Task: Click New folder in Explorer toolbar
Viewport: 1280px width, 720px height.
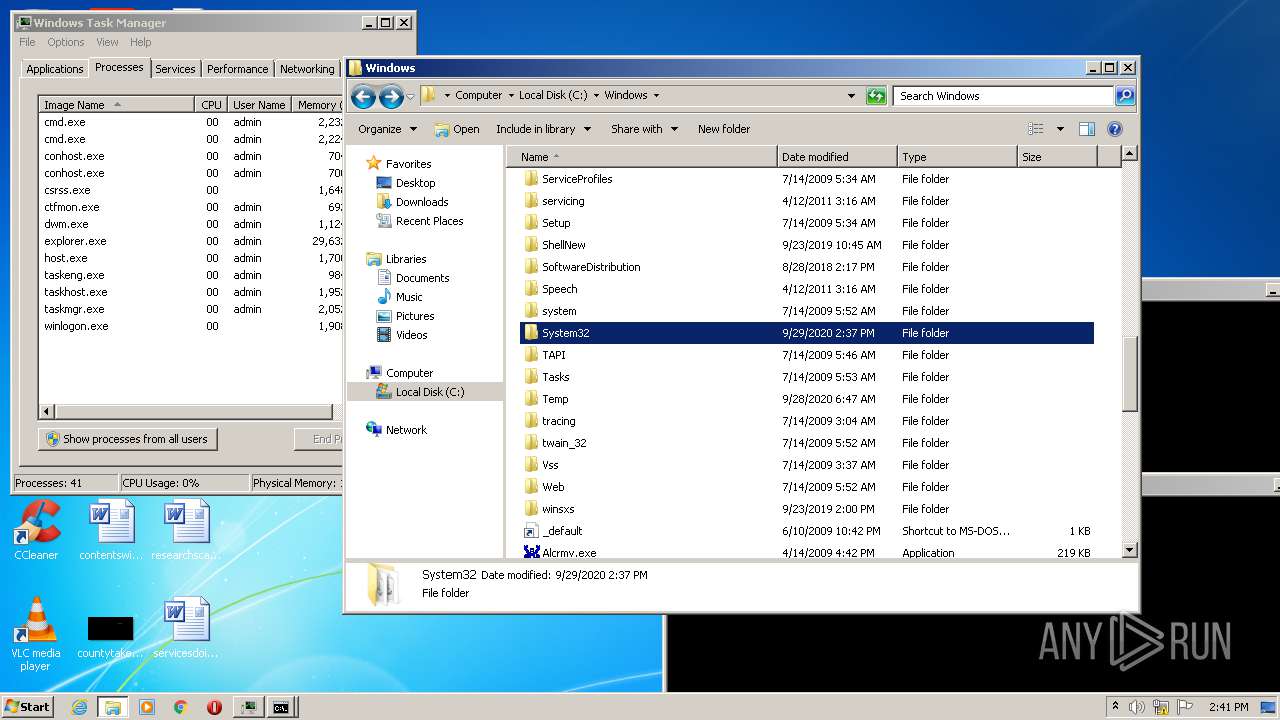Action: point(724,129)
